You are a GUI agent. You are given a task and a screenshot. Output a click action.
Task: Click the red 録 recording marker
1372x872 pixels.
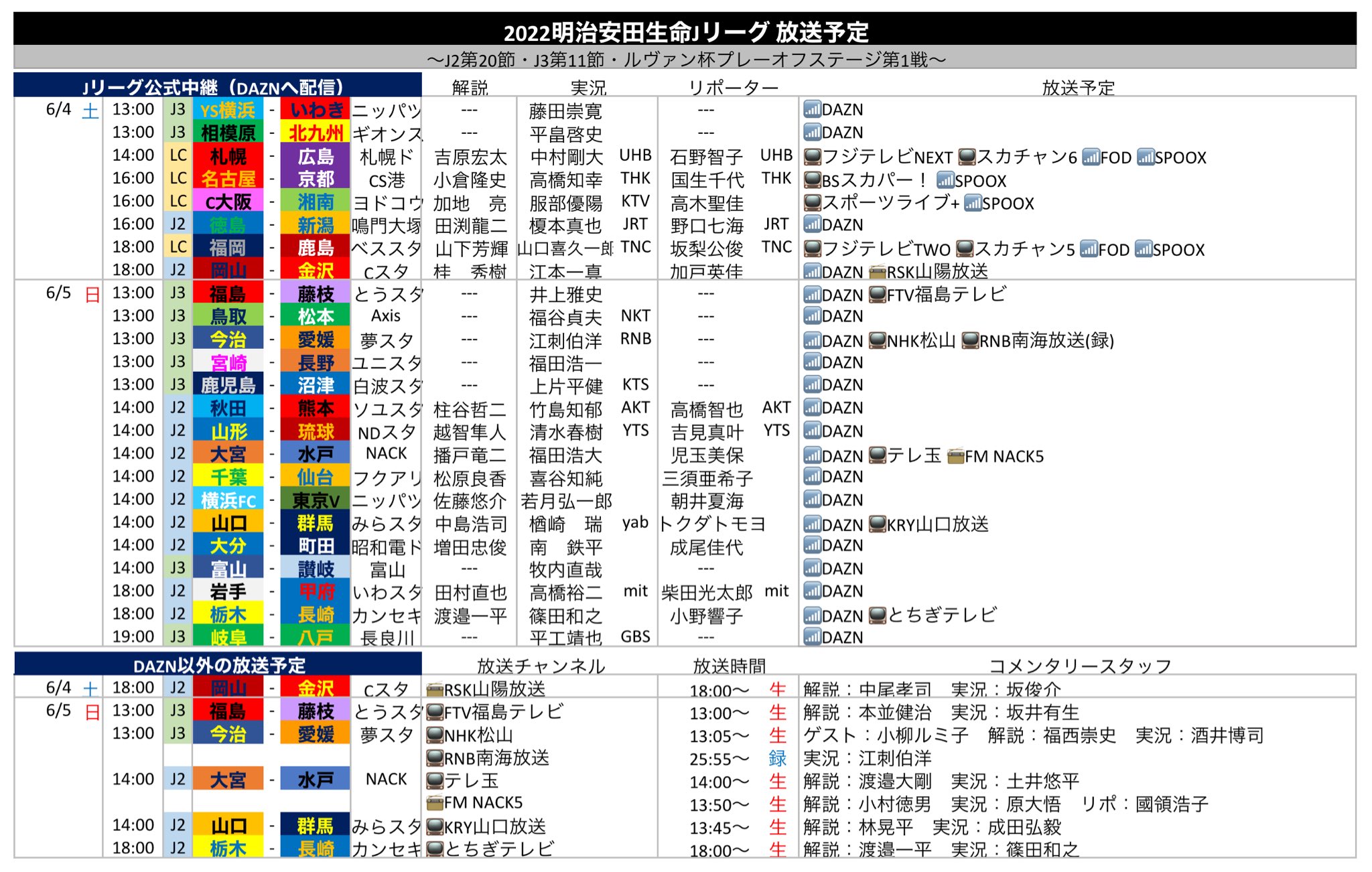[777, 758]
